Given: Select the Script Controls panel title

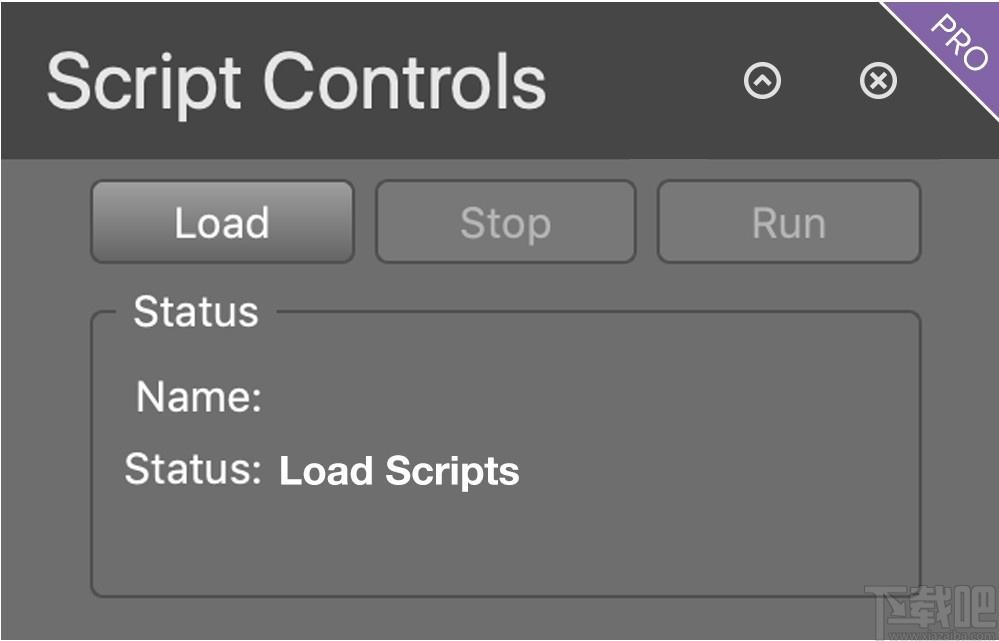Looking at the screenshot, I should pos(296,84).
